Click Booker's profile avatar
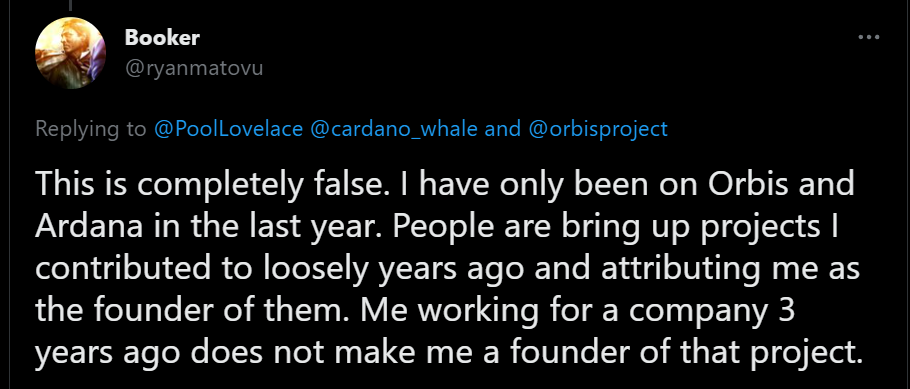910x389 pixels. coord(71,53)
